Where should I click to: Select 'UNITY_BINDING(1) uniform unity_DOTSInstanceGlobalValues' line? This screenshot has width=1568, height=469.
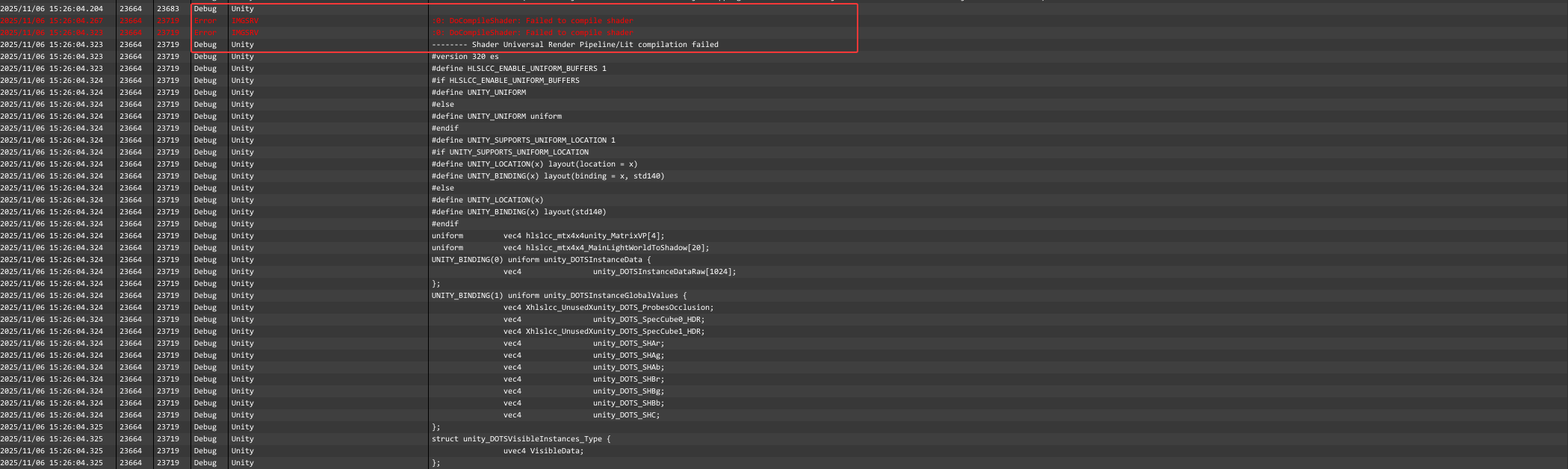click(560, 296)
